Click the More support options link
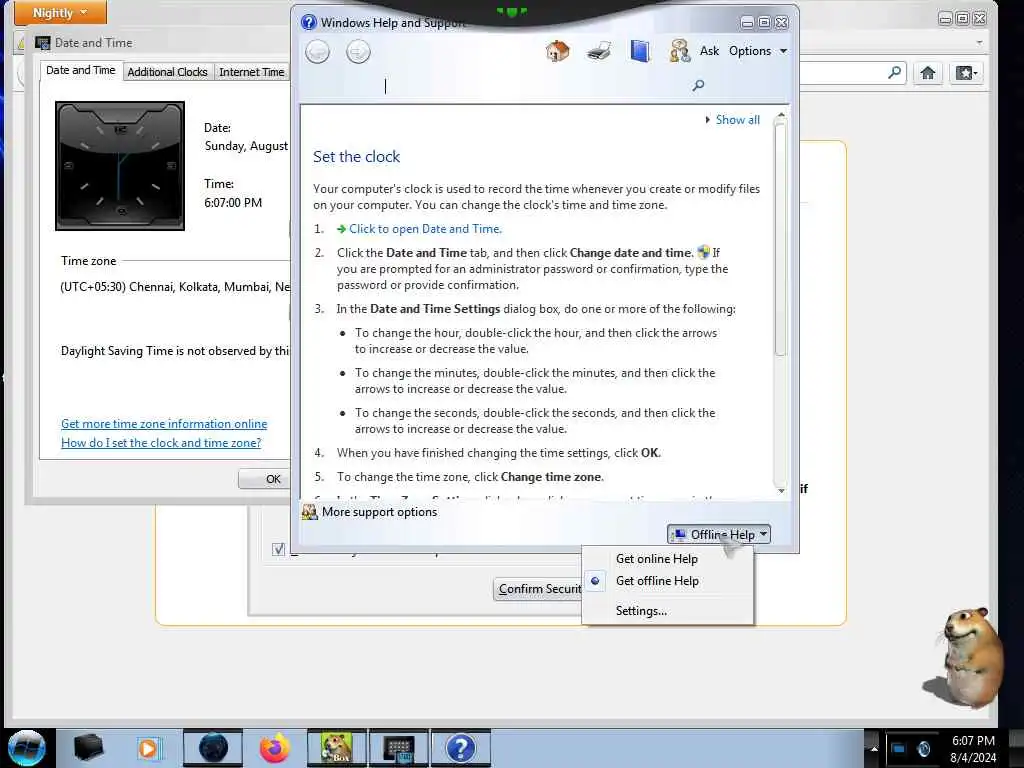Image resolution: width=1024 pixels, height=768 pixels. 379,512
